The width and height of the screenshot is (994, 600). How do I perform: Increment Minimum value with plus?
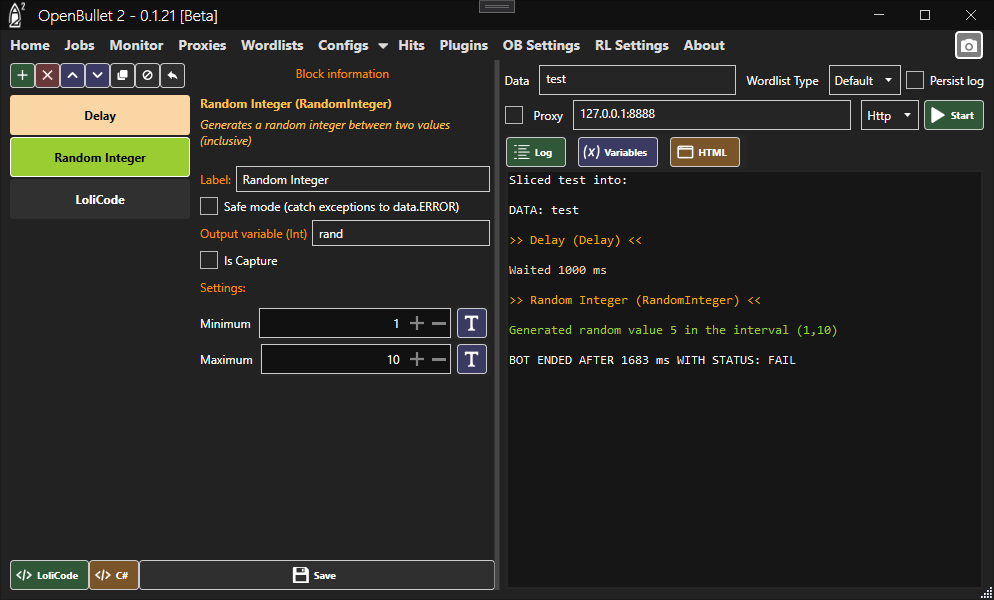416,323
